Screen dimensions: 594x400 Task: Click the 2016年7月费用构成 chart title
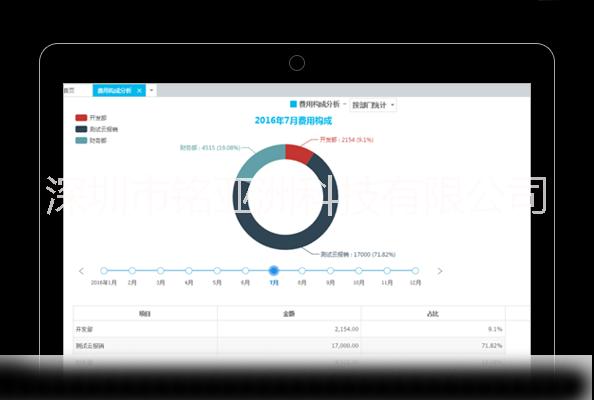(x=293, y=121)
